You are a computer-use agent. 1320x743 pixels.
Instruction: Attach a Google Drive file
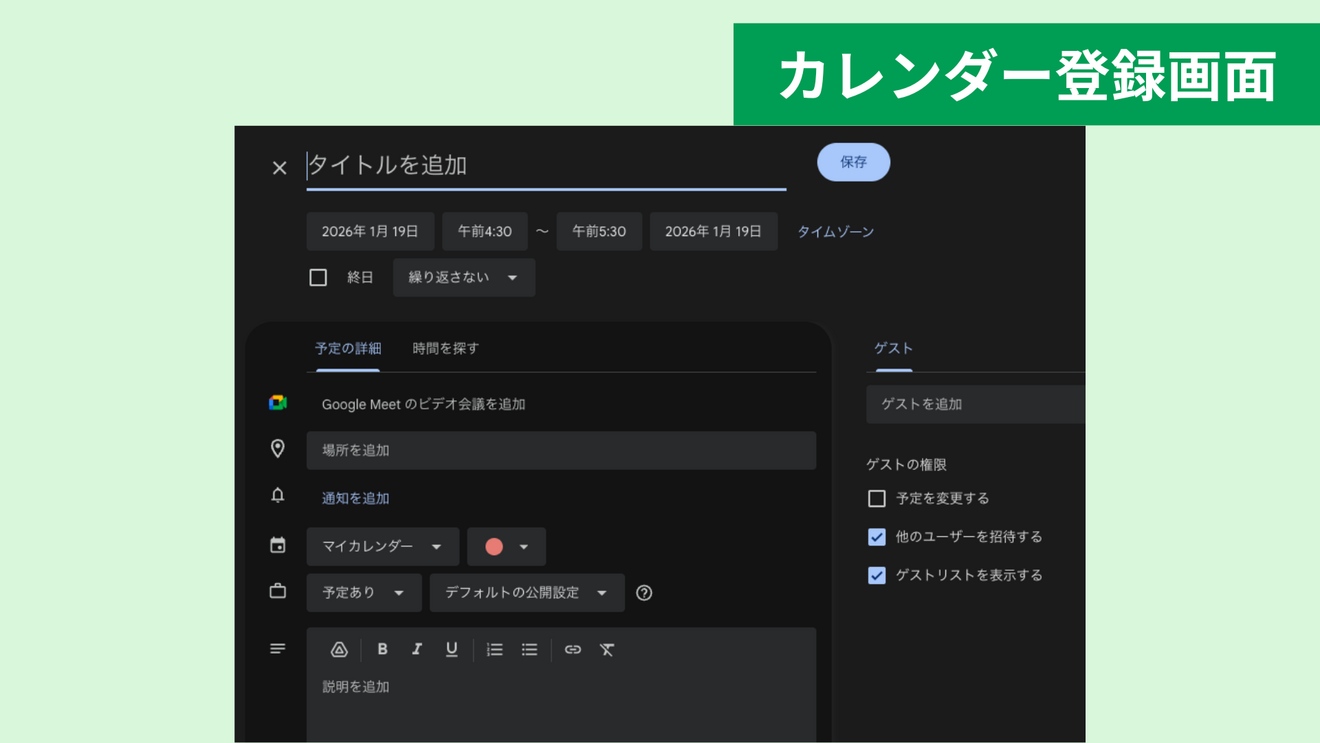(x=339, y=650)
